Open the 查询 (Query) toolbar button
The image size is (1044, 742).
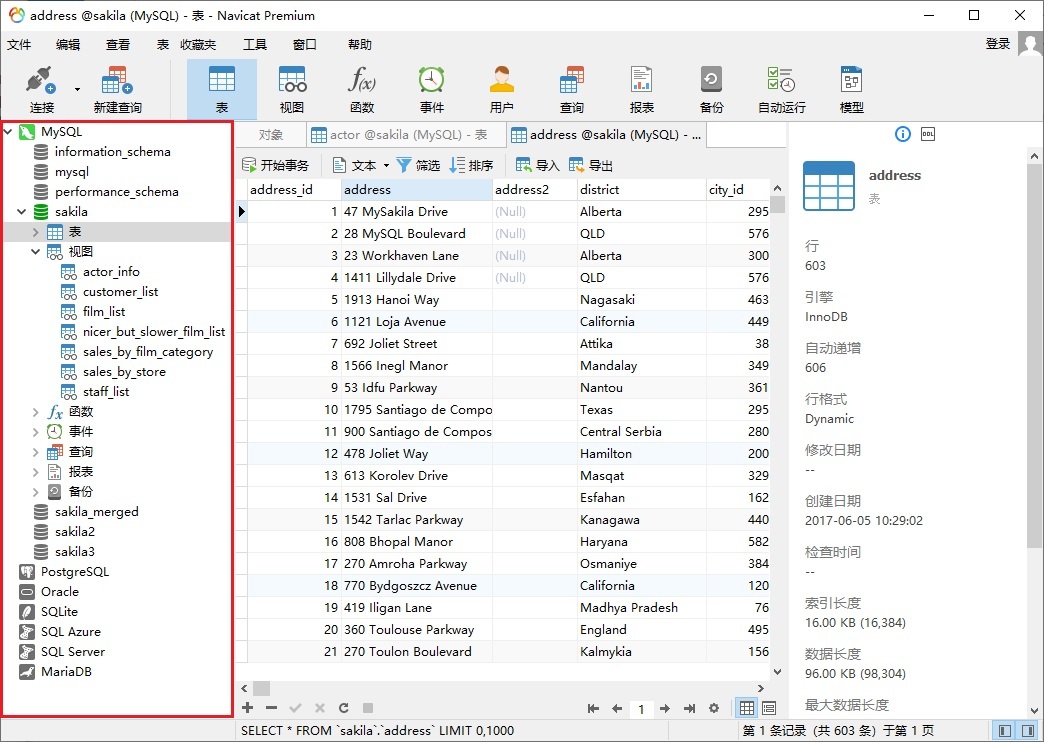pyautogui.click(x=571, y=90)
